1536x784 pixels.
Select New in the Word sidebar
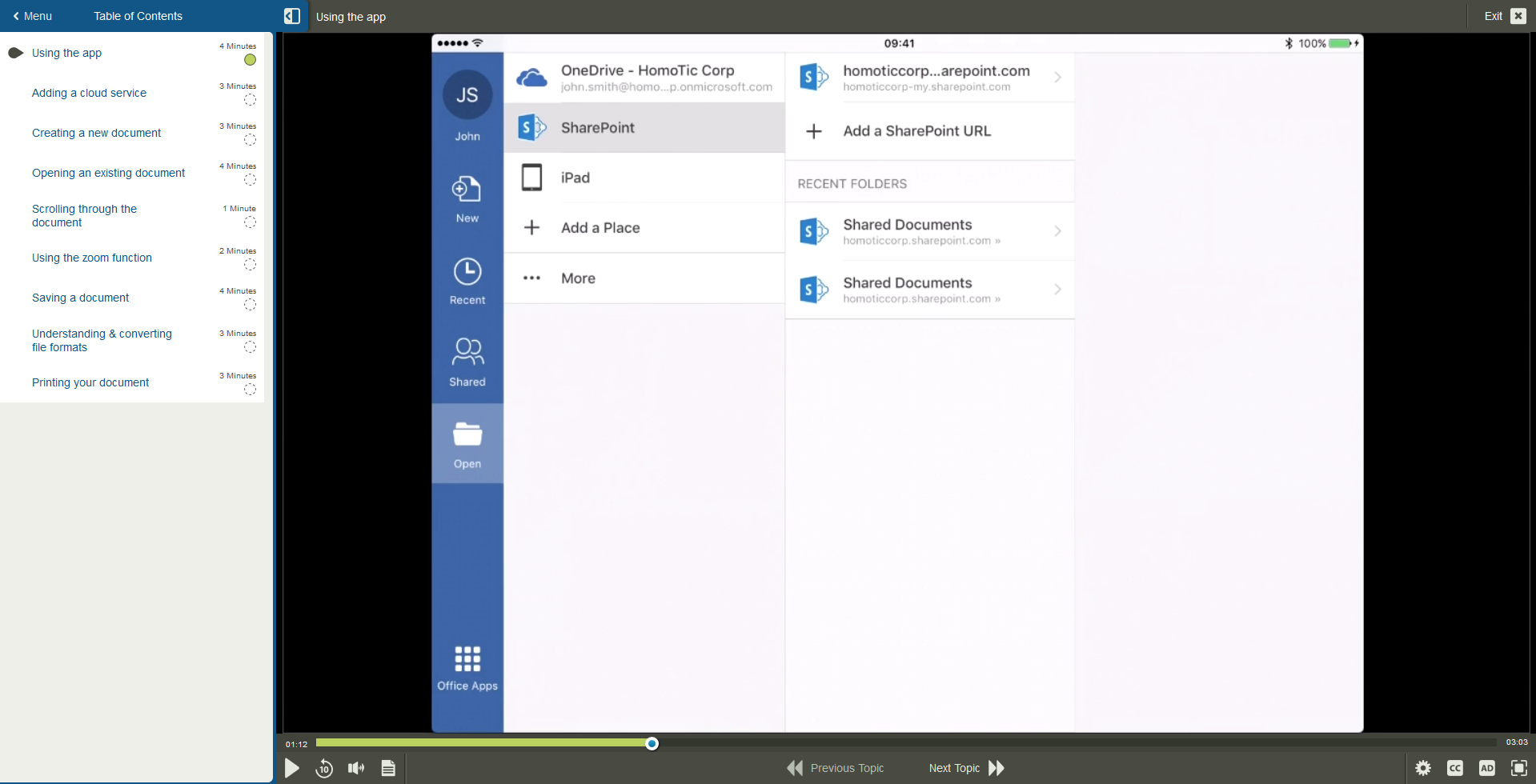[x=467, y=198]
